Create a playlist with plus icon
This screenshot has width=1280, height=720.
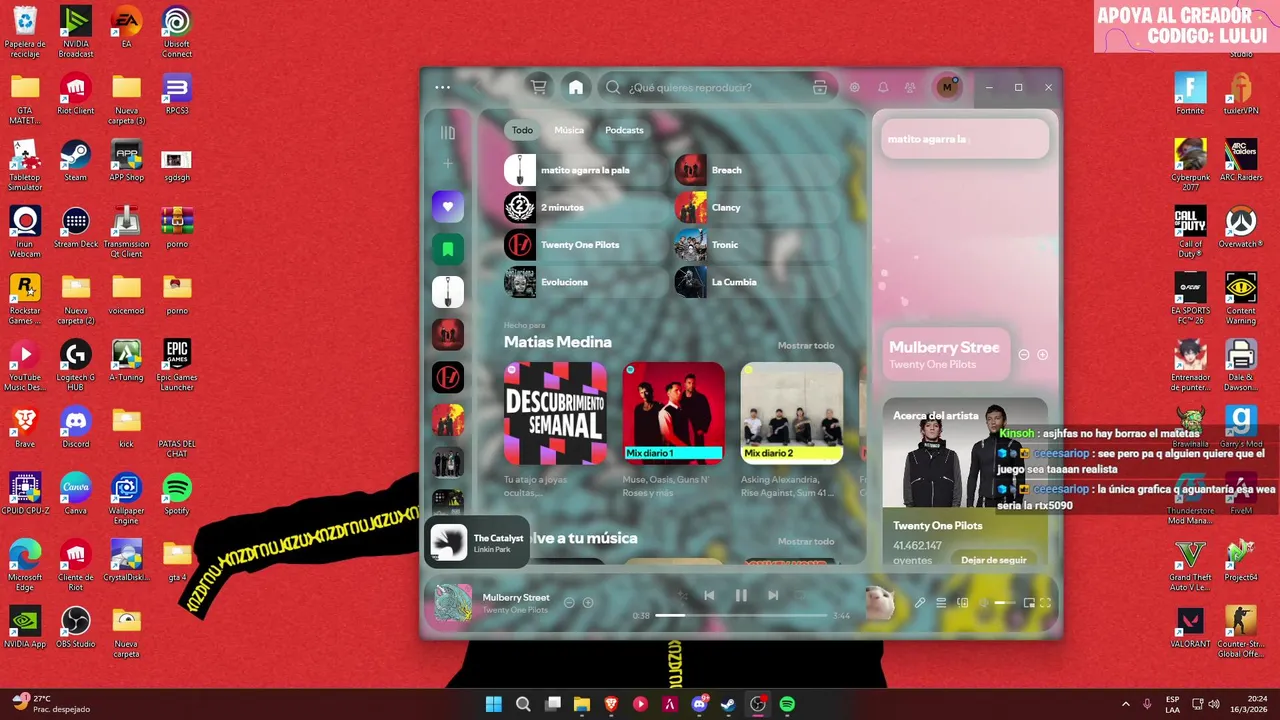(x=448, y=163)
